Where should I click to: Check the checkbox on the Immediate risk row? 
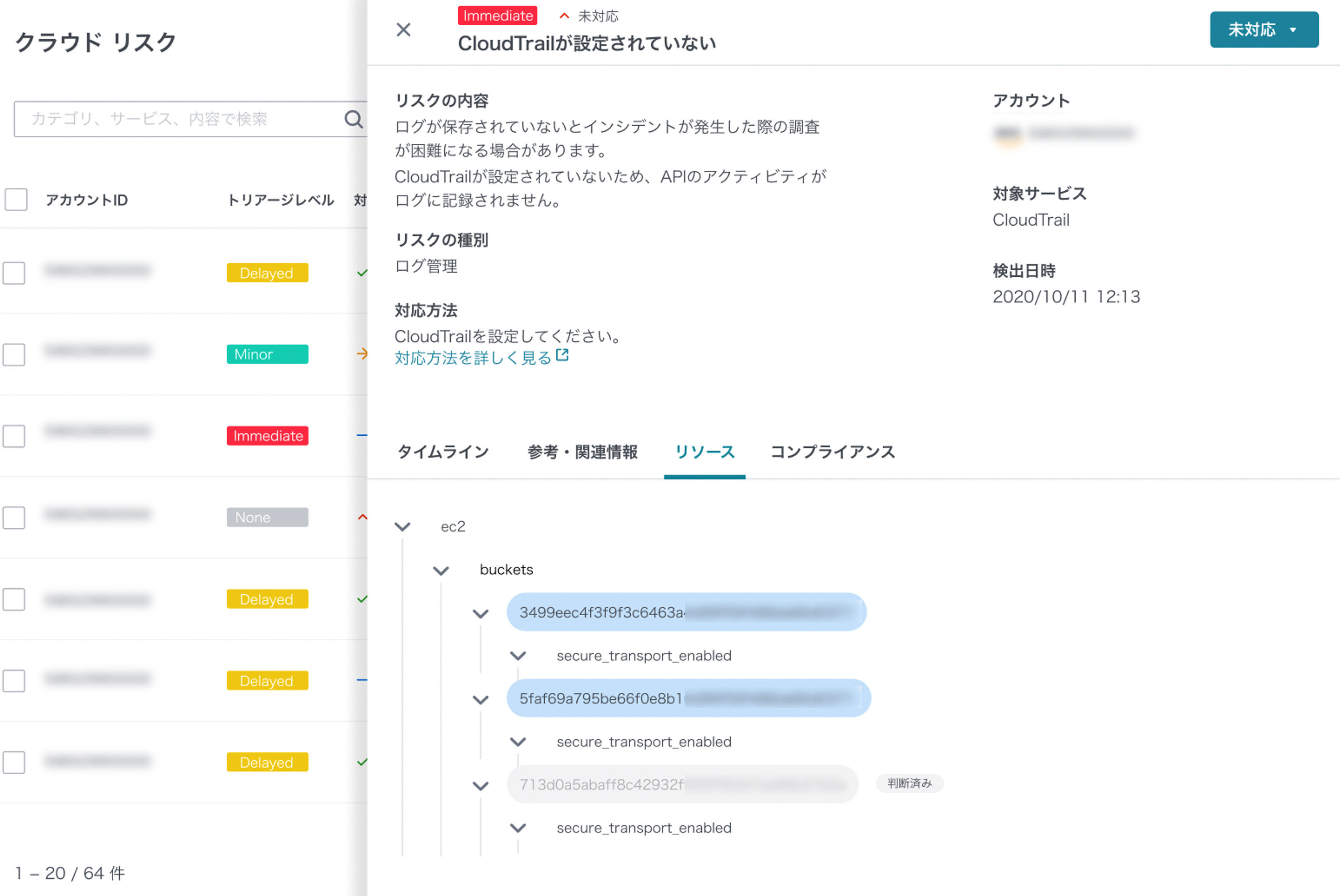click(14, 437)
